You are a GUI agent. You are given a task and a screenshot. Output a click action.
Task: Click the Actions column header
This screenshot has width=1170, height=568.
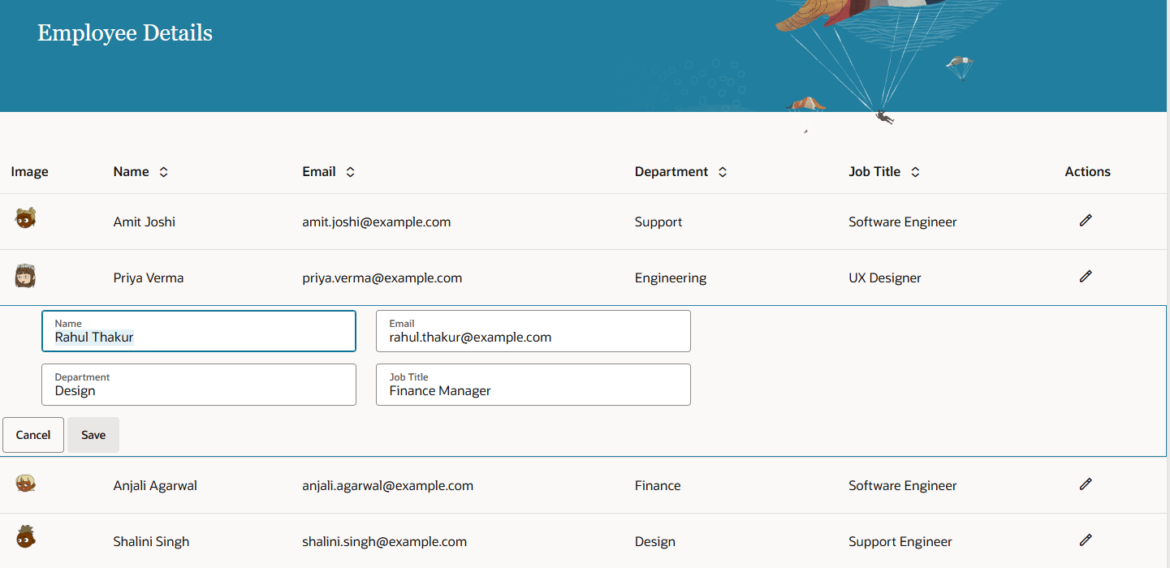point(1087,172)
